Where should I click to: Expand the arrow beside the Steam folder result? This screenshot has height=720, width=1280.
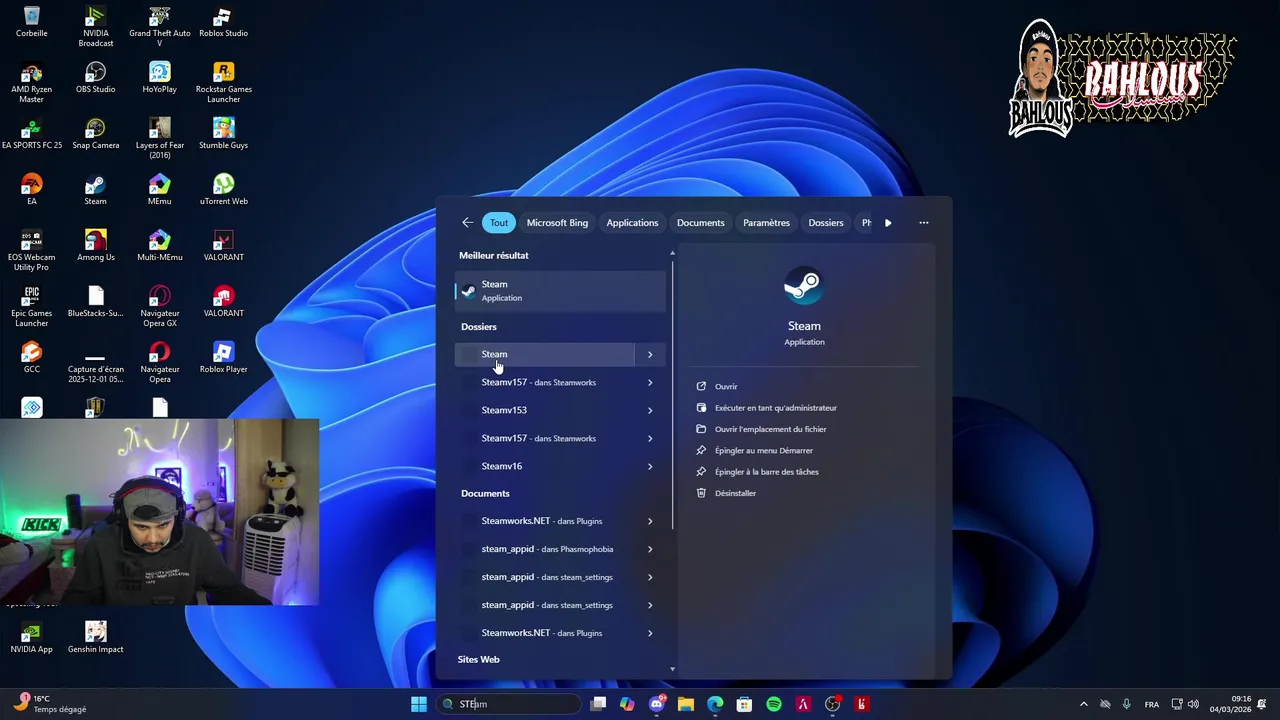click(x=650, y=354)
